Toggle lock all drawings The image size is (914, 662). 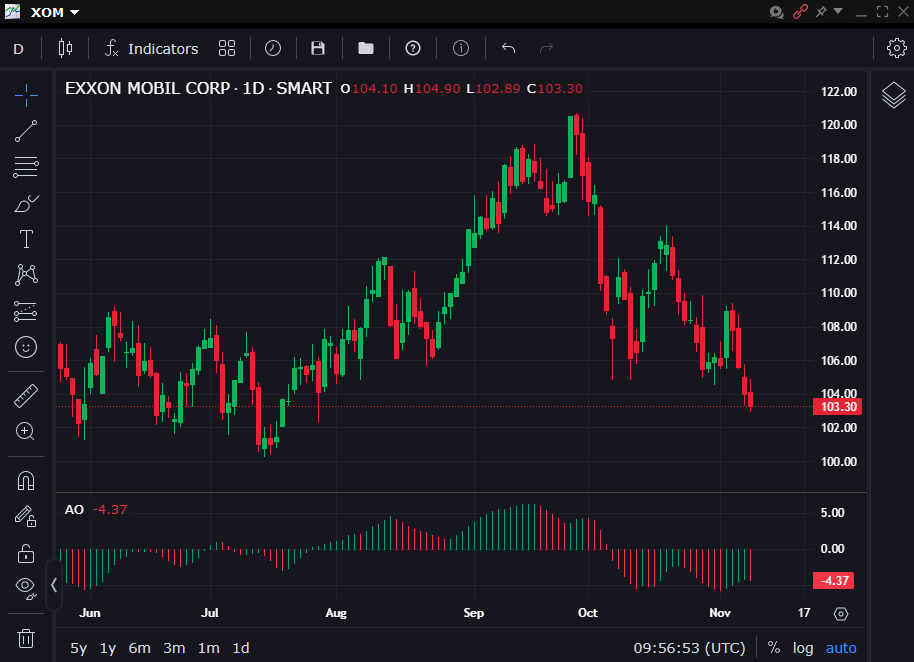point(26,552)
